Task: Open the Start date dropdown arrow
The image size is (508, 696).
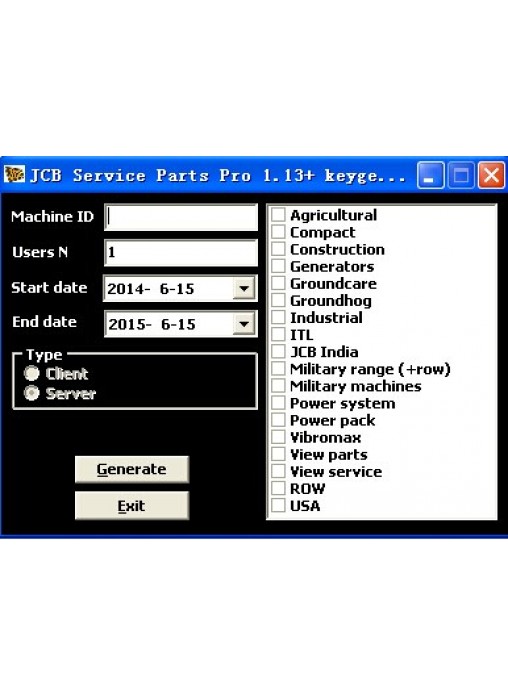Action: (244, 289)
